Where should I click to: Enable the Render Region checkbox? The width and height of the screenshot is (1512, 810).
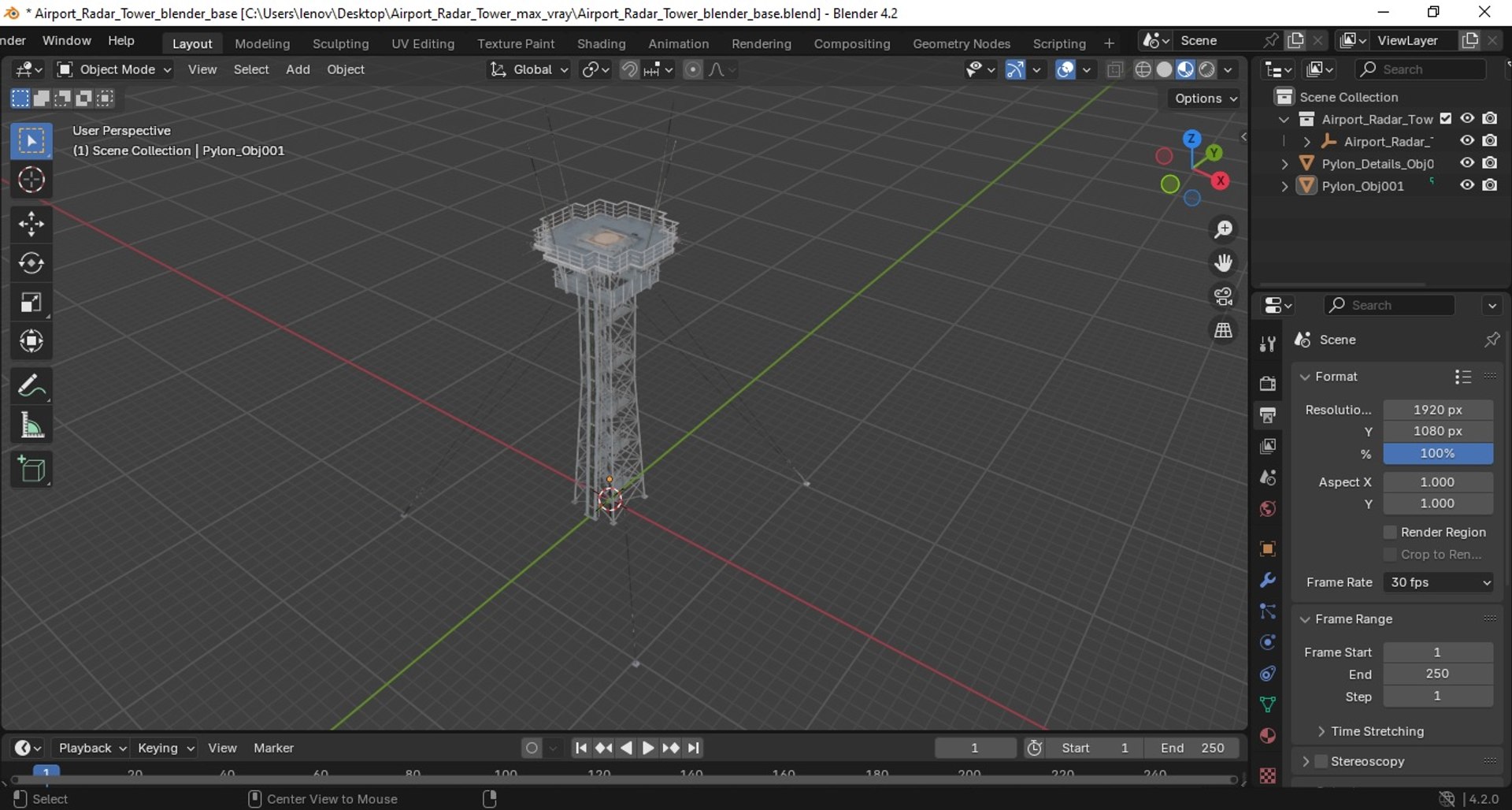[1391, 532]
